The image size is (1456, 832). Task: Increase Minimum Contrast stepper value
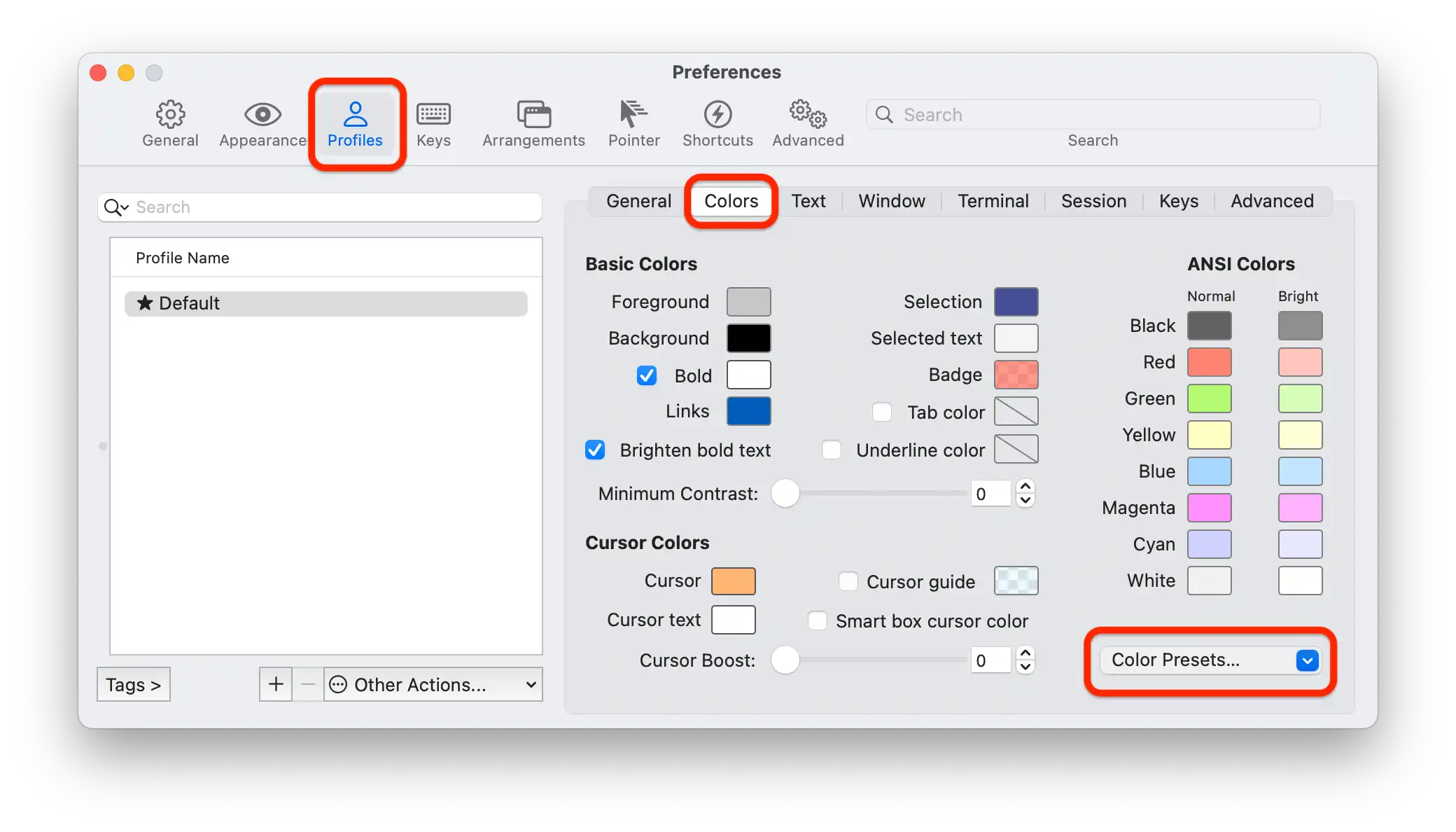[1025, 487]
